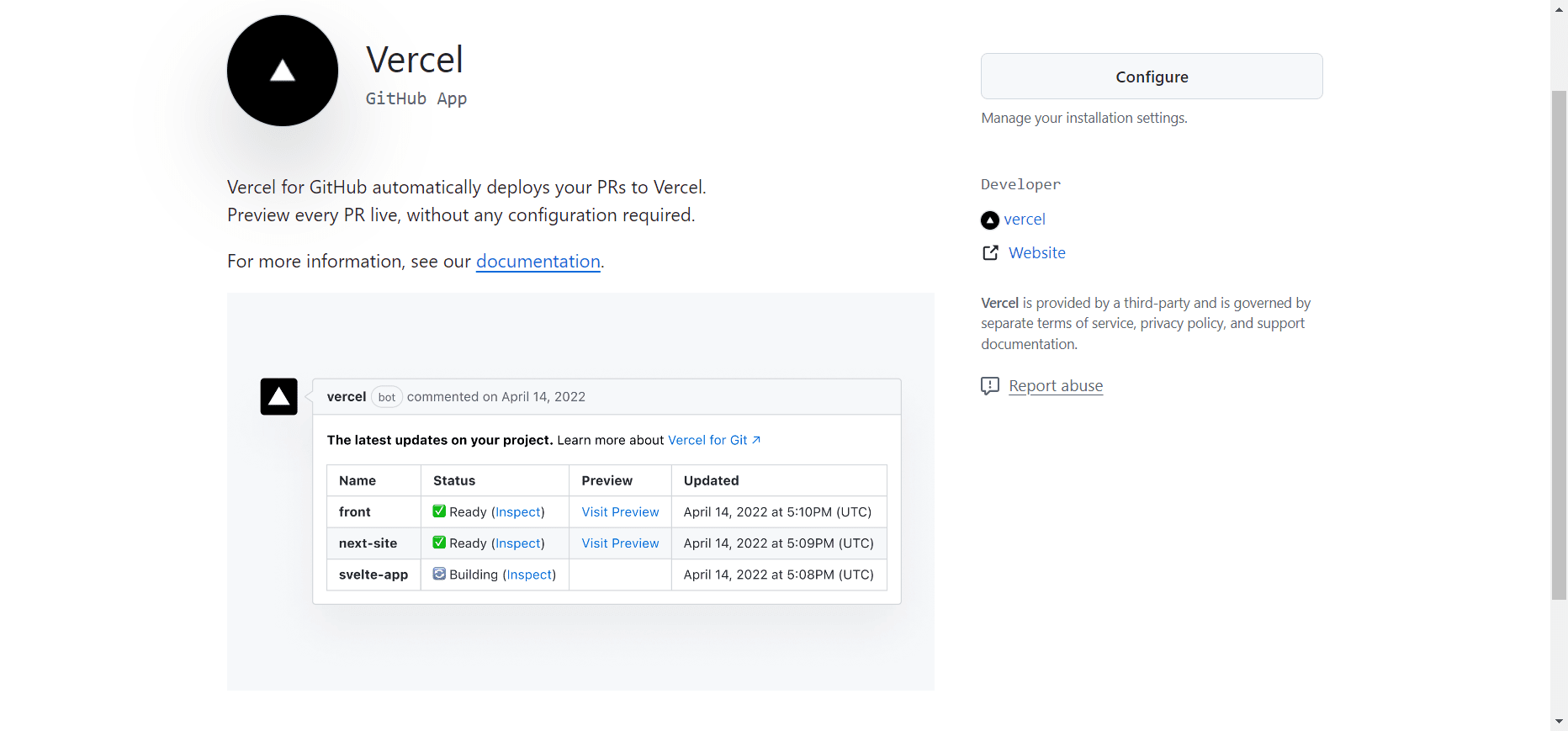This screenshot has width=1568, height=731.
Task: Open the vercel developer profile link
Action: click(x=1025, y=220)
